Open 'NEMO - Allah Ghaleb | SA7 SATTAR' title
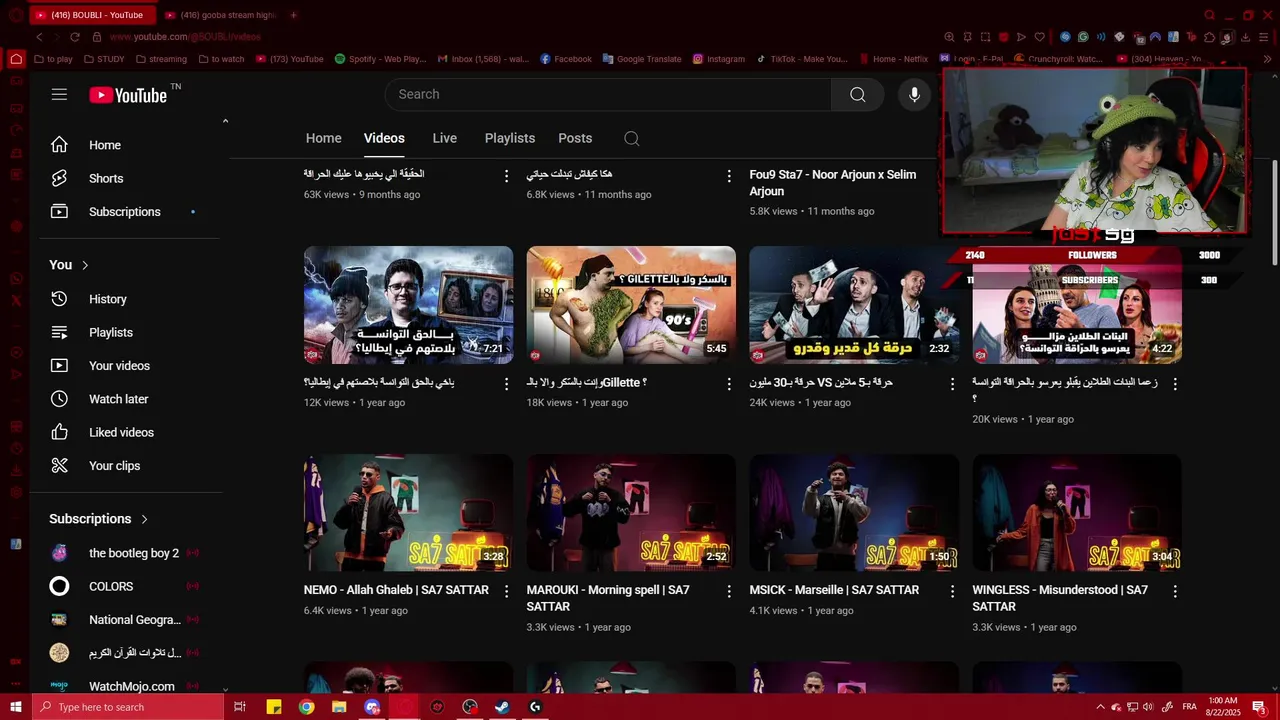 pyautogui.click(x=396, y=590)
